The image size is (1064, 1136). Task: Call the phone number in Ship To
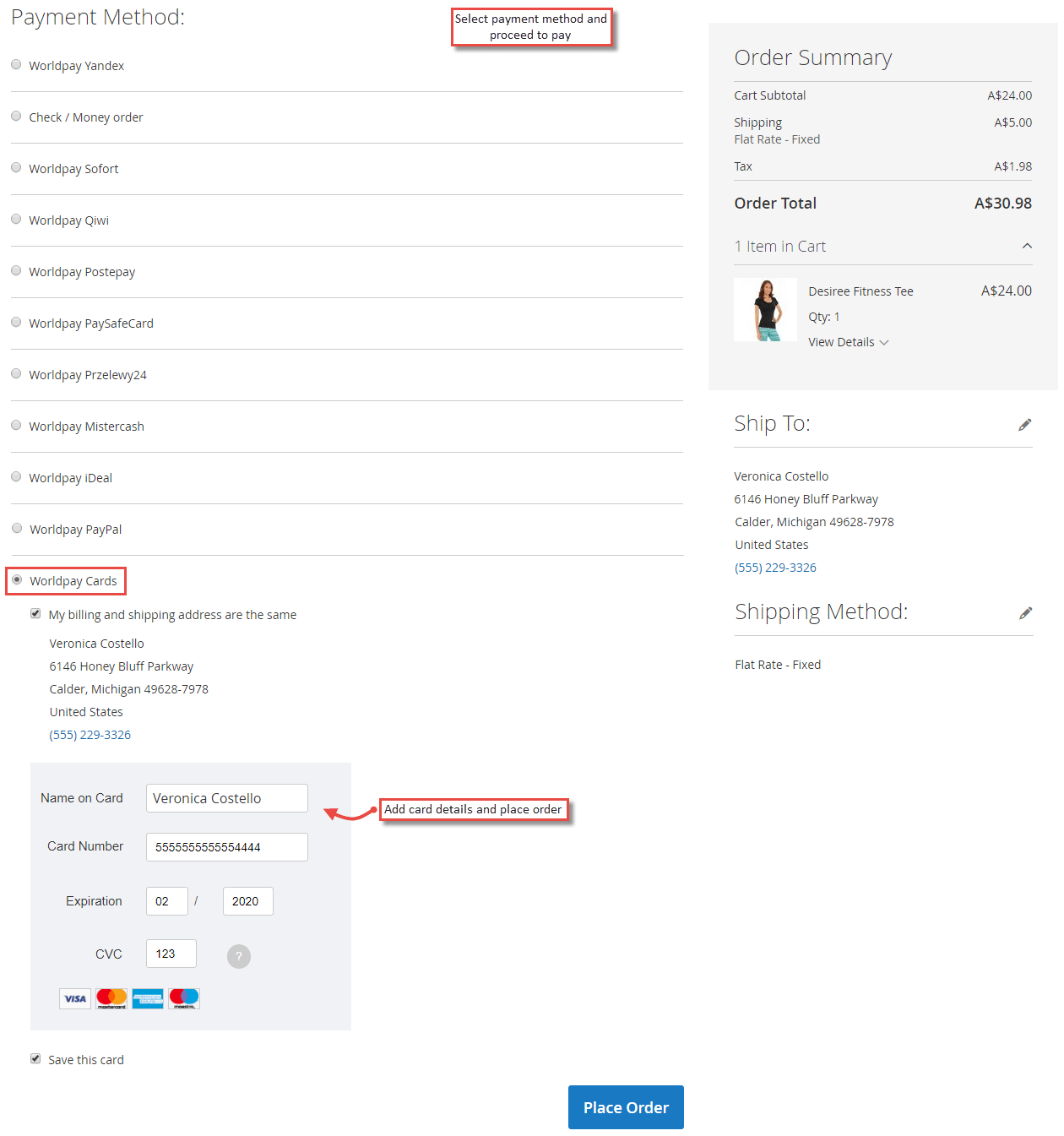tap(775, 567)
